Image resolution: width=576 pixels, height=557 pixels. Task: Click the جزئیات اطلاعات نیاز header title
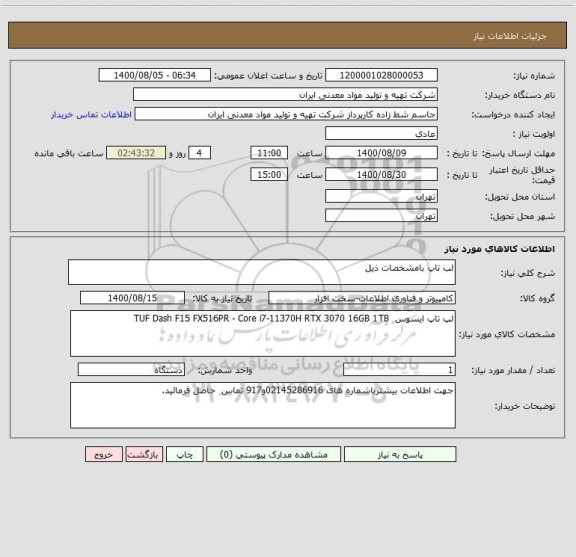pos(510,36)
